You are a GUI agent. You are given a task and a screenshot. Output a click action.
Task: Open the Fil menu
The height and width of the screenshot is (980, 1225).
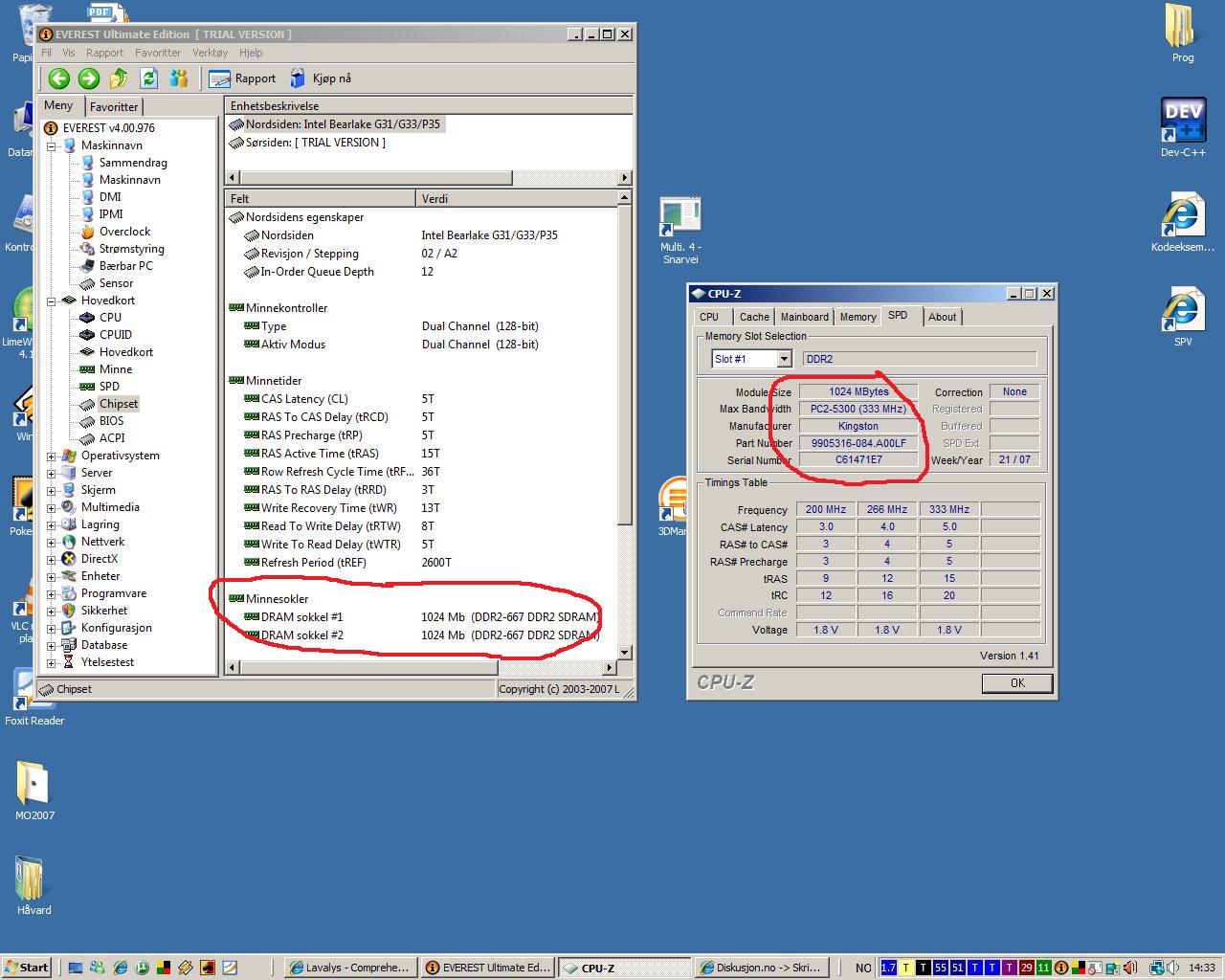click(46, 53)
